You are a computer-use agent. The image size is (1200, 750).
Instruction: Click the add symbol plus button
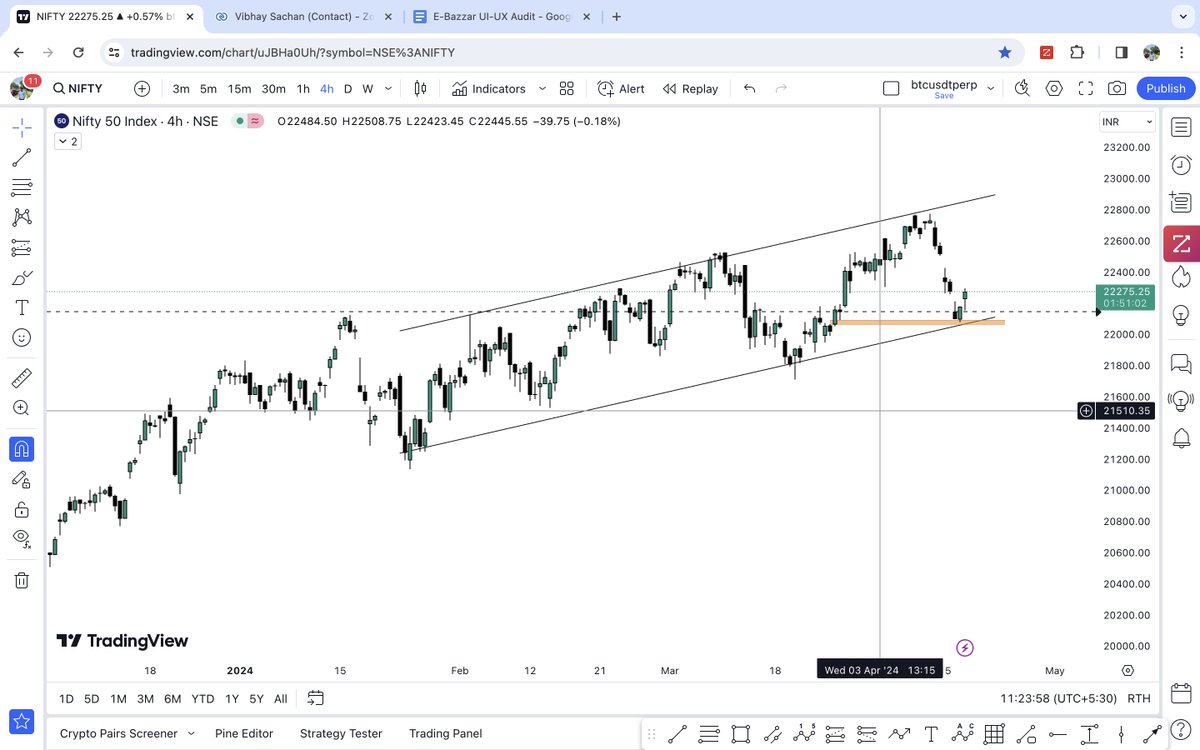point(142,88)
